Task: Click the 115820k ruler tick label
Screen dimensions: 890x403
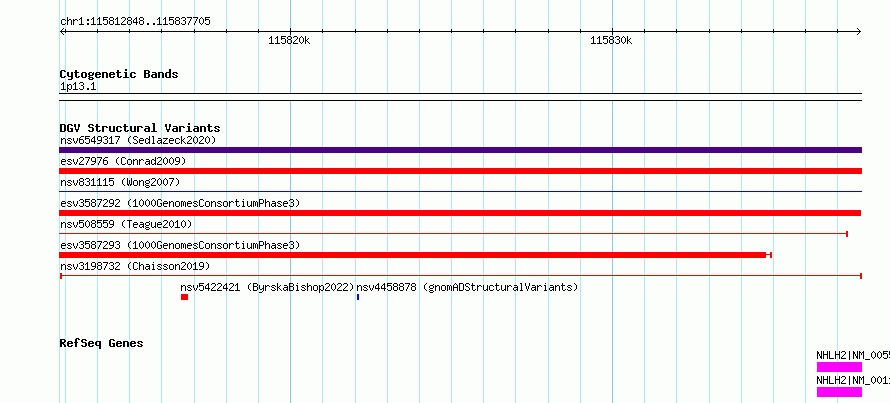Action: coord(289,40)
